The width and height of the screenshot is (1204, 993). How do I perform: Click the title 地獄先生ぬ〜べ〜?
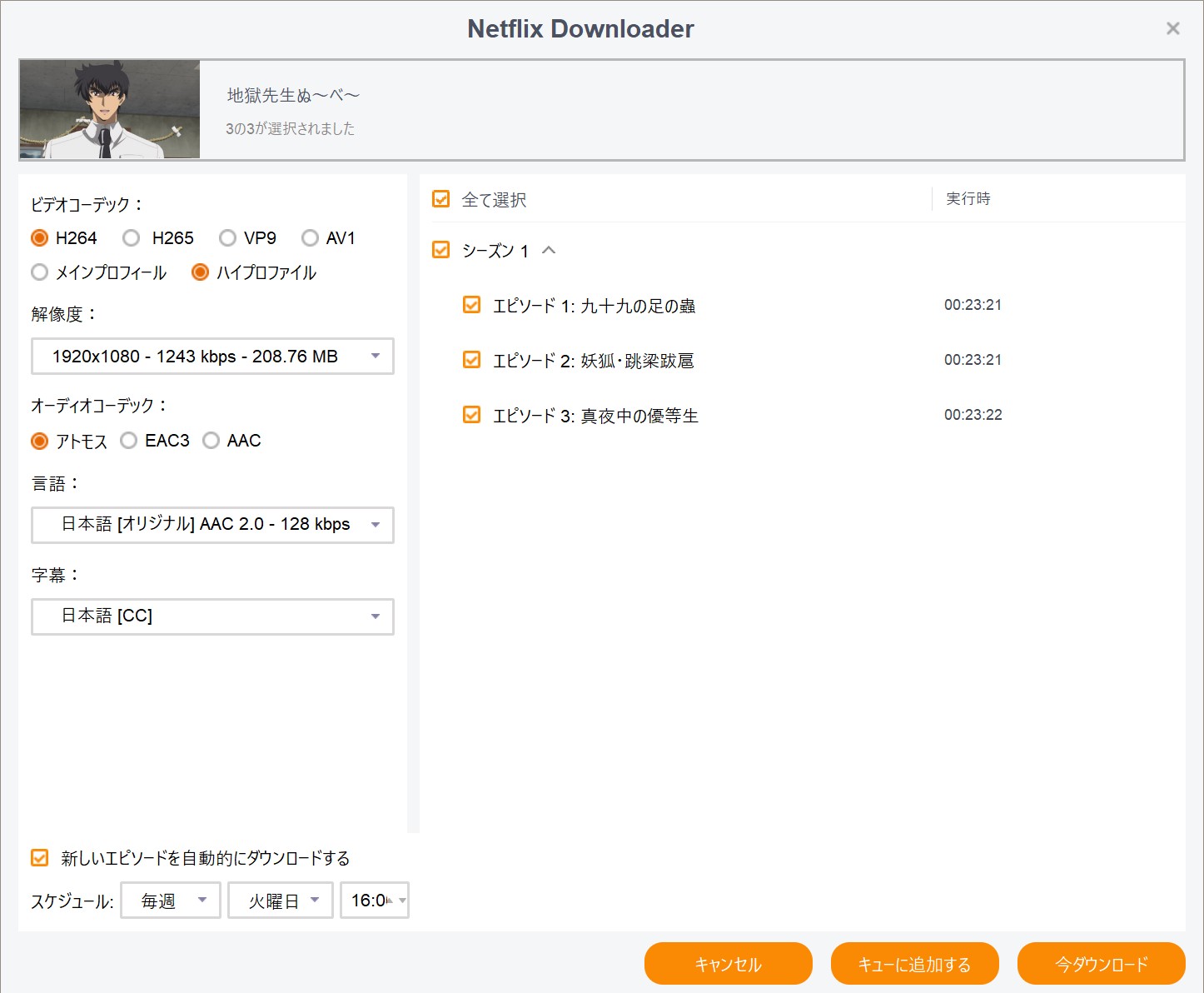(x=293, y=96)
